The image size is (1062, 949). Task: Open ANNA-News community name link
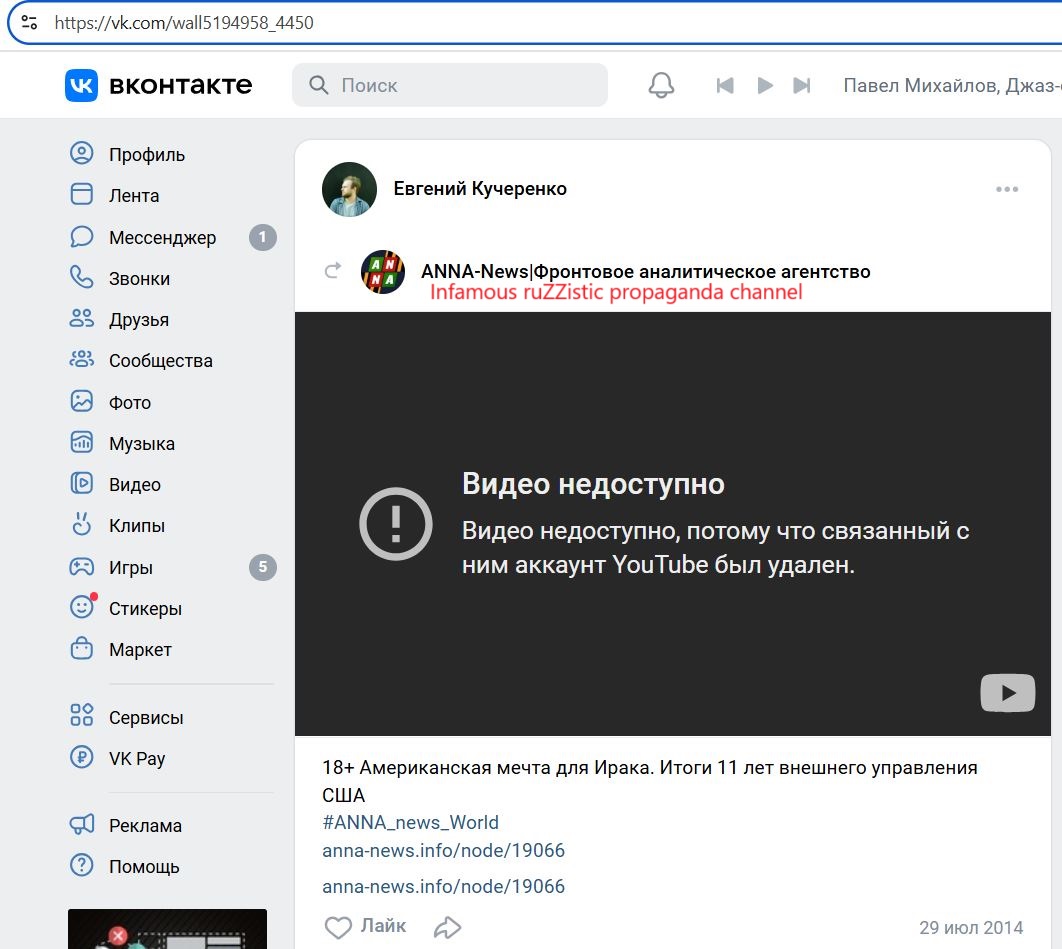coord(645,272)
